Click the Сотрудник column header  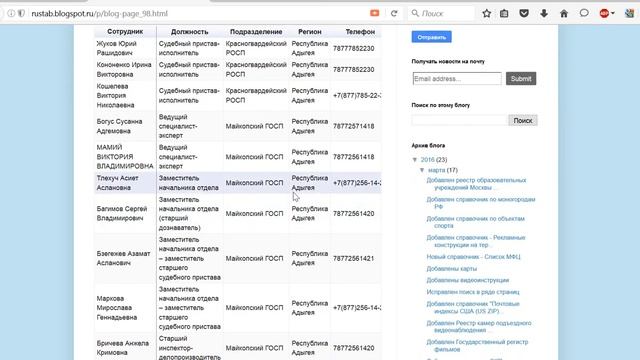(x=125, y=31)
